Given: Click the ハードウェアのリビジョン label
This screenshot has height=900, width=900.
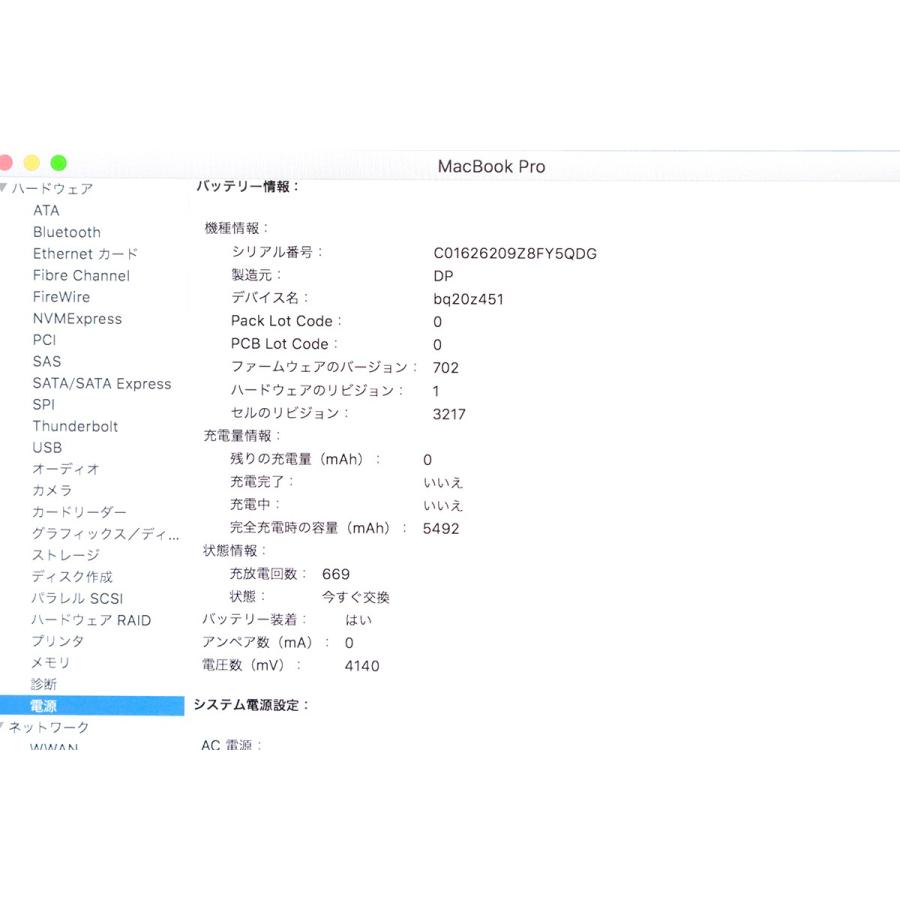Looking at the screenshot, I should (x=317, y=390).
